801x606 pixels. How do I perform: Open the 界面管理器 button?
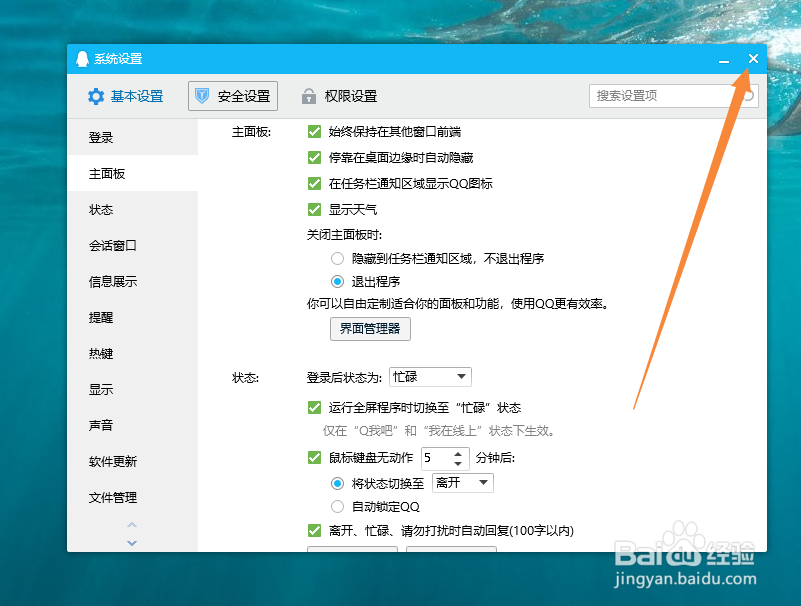(x=370, y=329)
